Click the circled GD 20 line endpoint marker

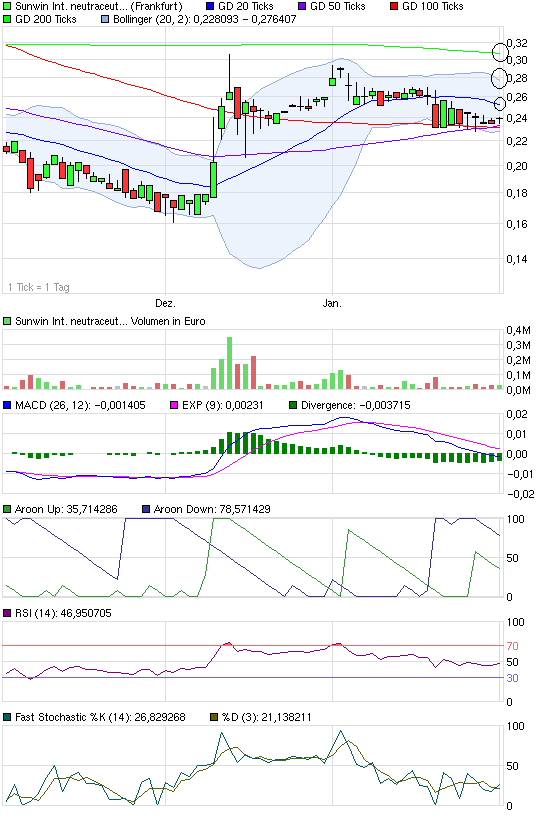[501, 103]
